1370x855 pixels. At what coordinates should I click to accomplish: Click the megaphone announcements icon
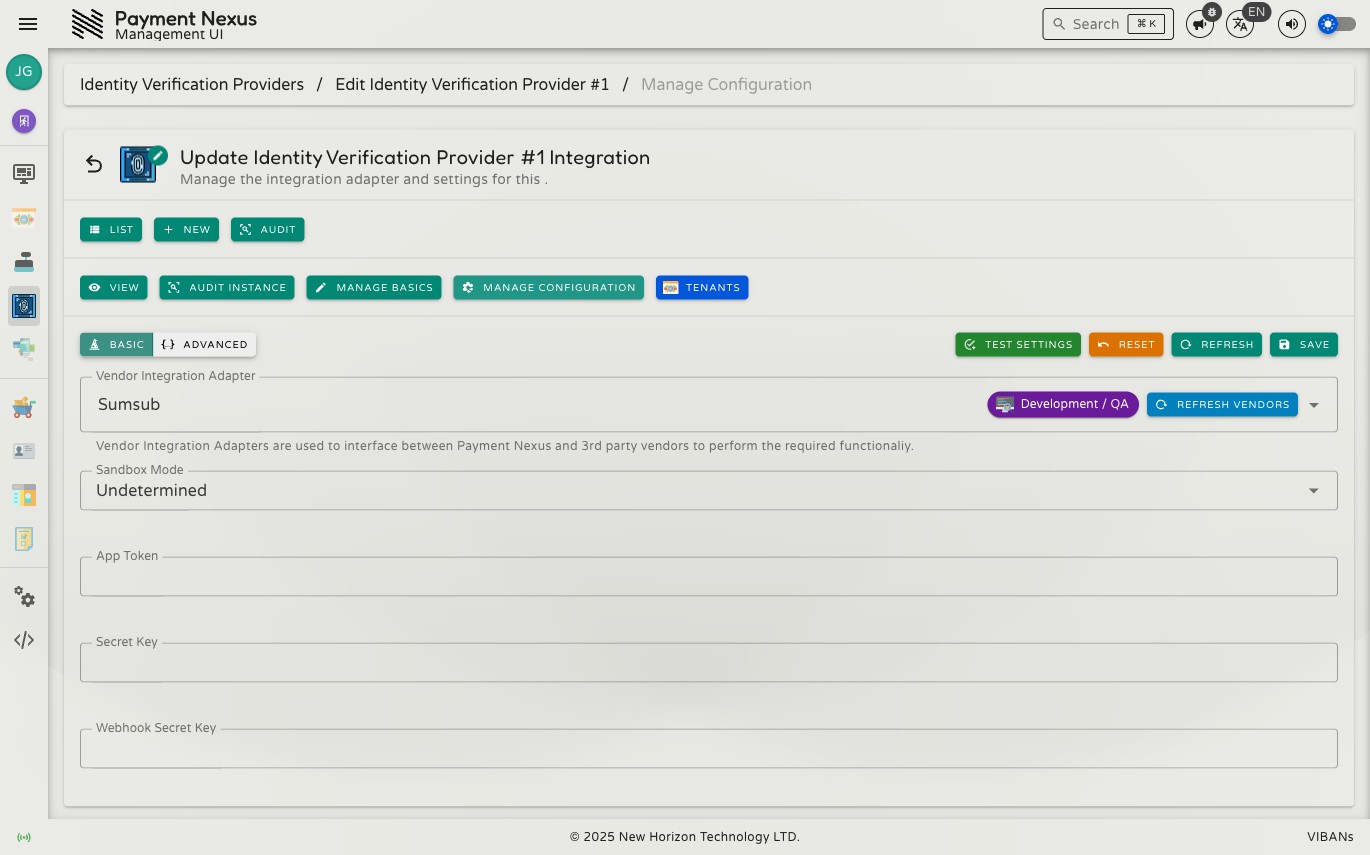(1200, 24)
